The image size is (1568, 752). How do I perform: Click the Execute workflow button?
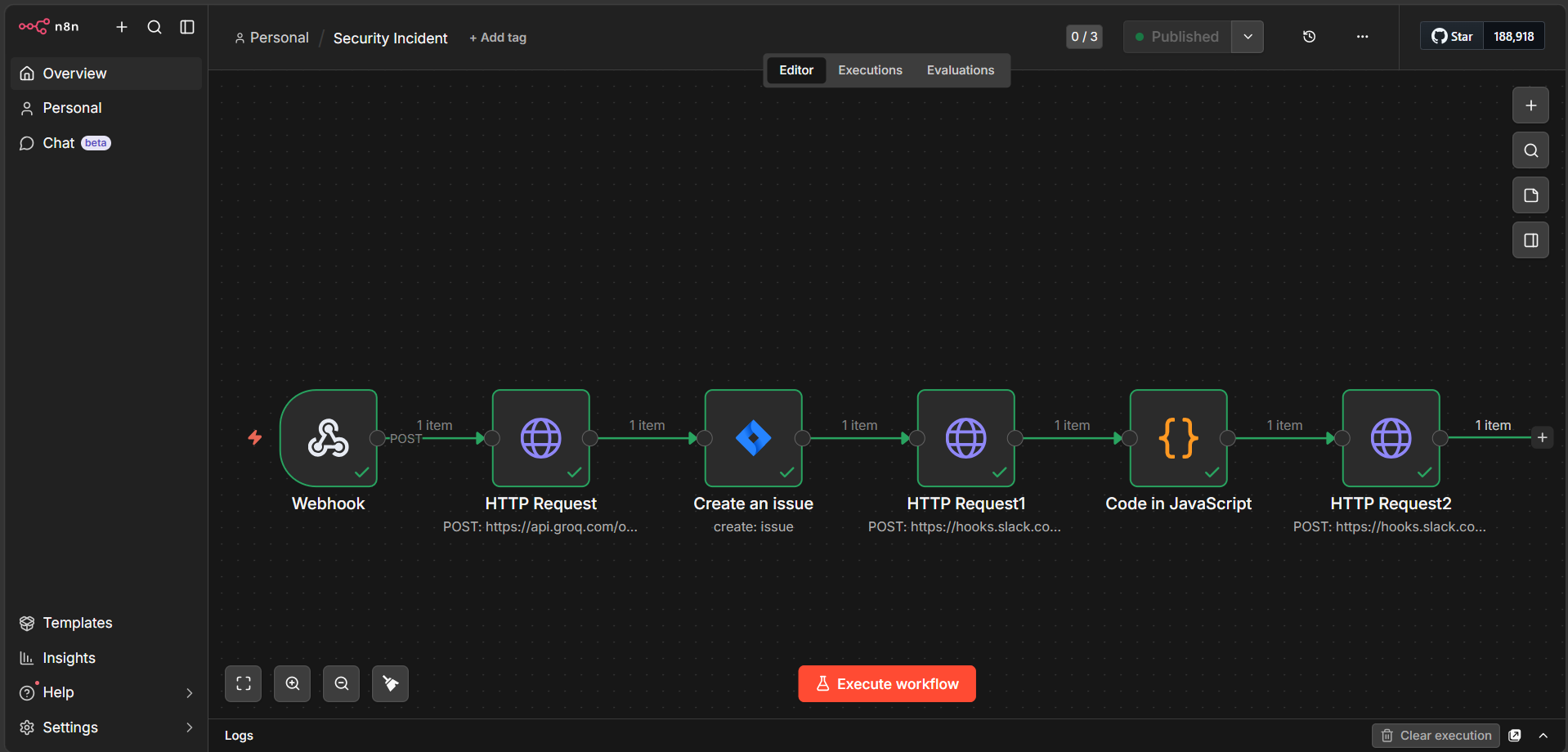pyautogui.click(x=887, y=684)
